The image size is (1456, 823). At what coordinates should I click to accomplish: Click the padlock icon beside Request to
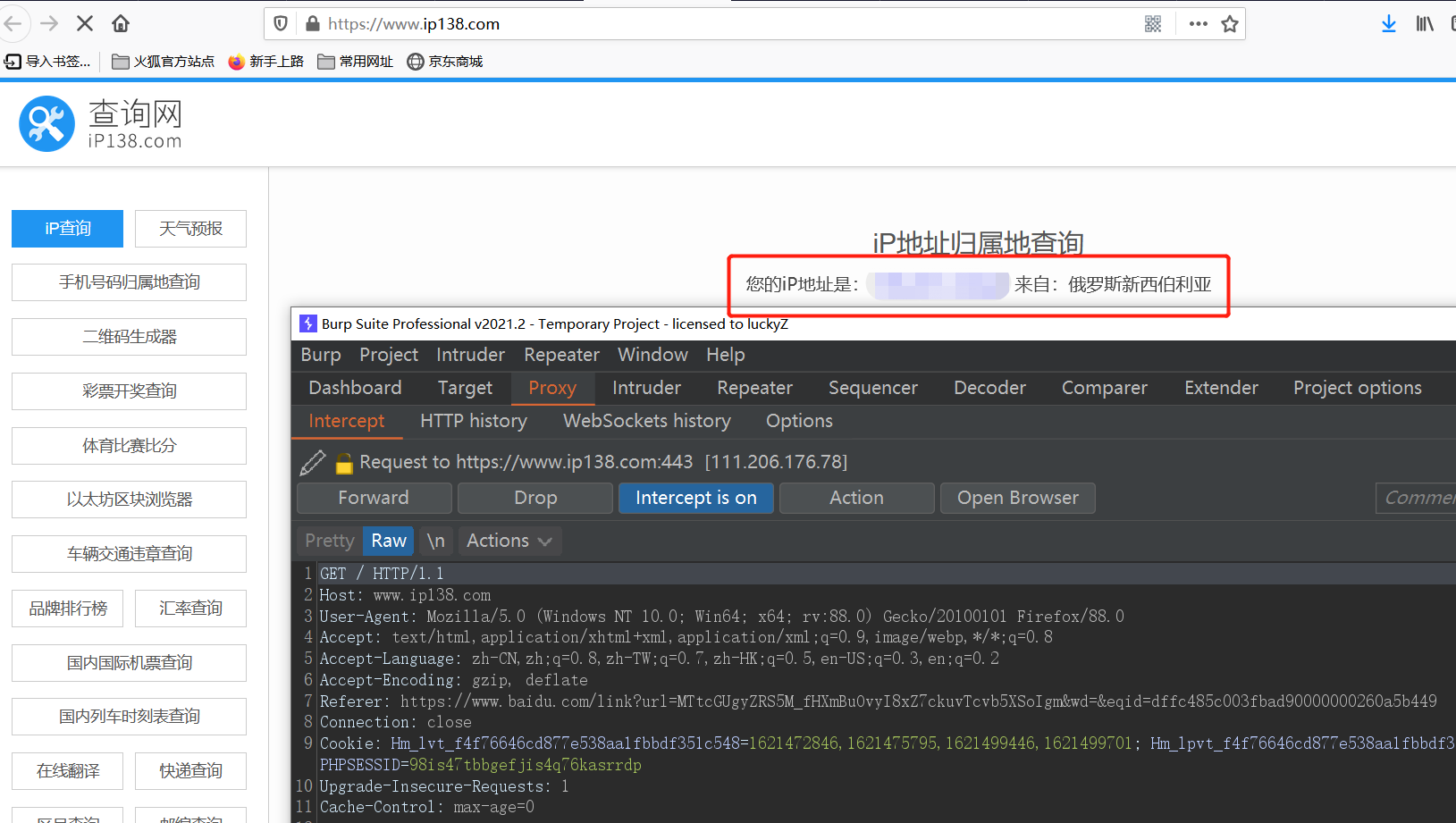click(x=344, y=463)
